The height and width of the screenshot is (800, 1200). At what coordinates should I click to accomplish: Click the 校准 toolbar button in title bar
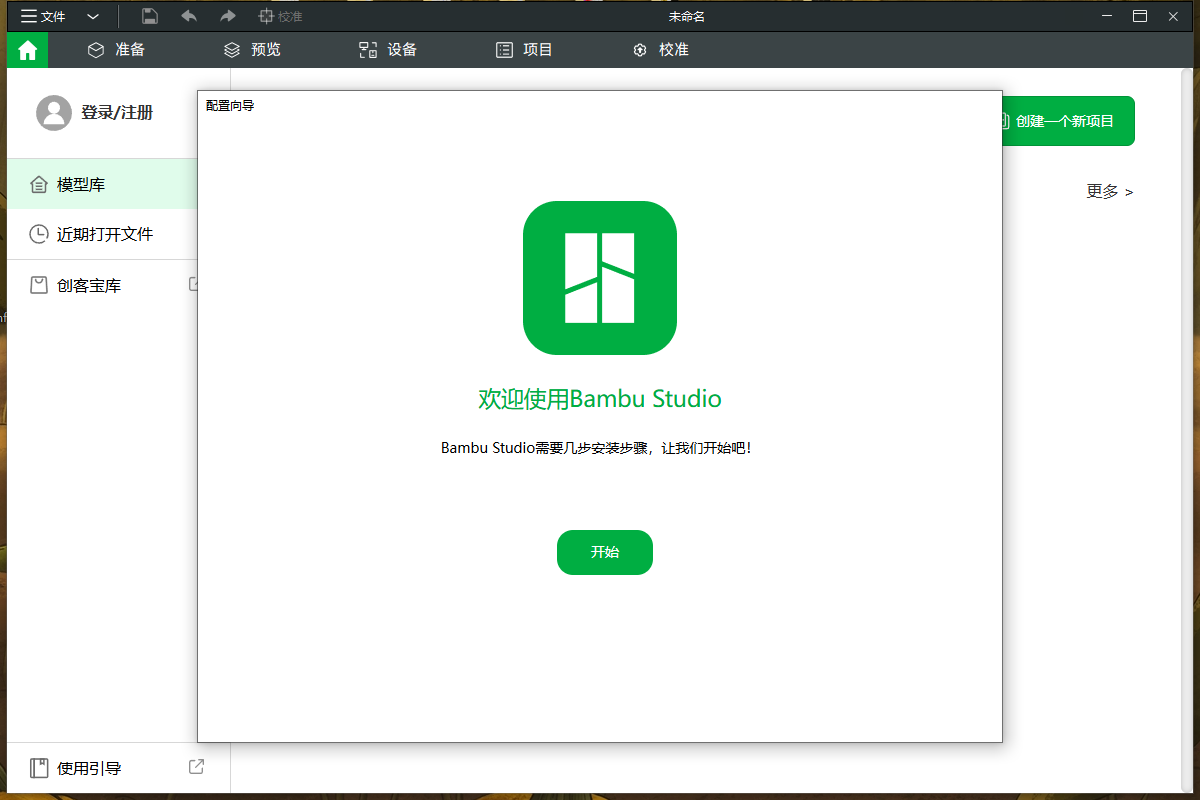tap(280, 16)
